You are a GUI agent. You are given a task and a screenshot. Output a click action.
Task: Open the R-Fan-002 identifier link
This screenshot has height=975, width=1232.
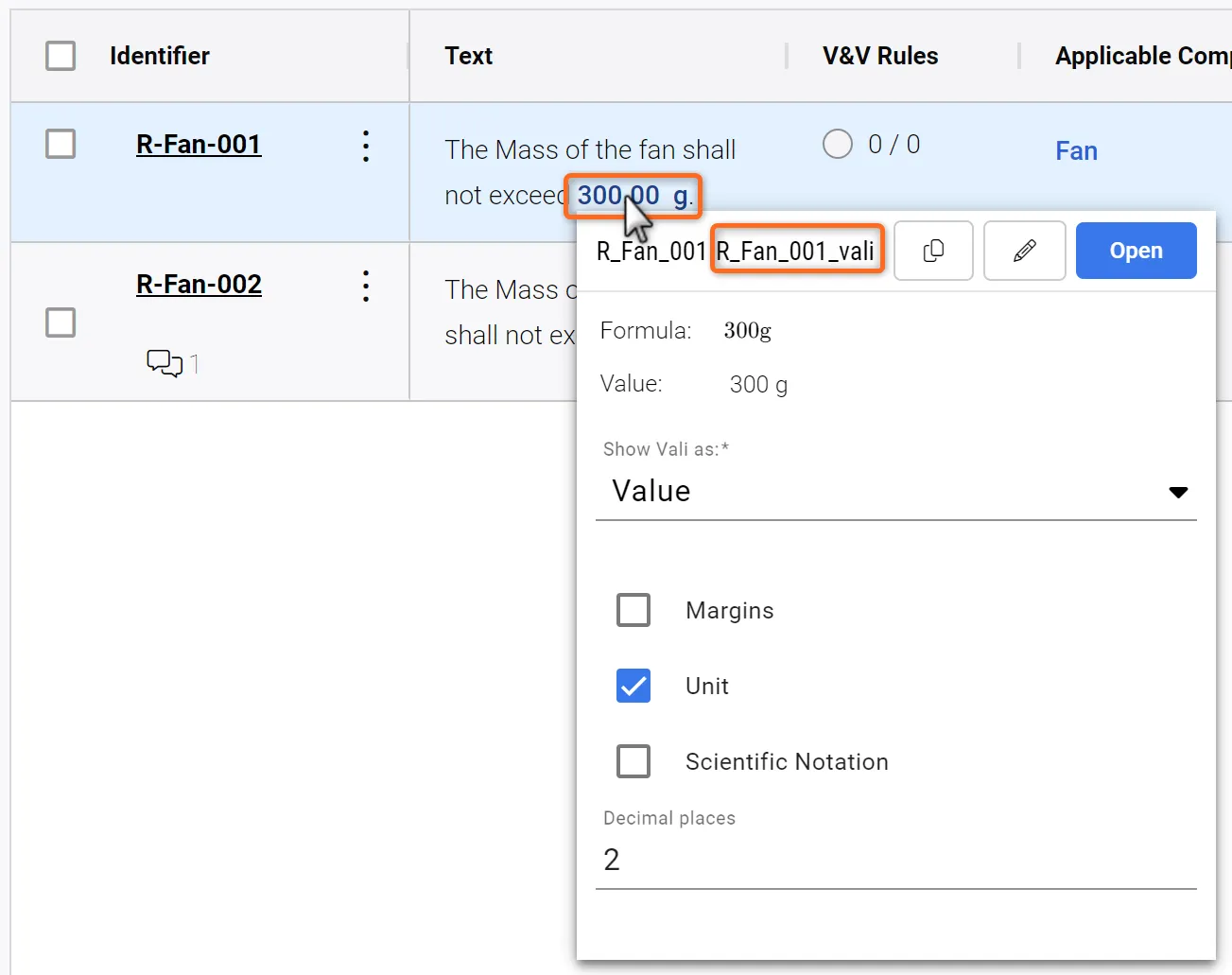[x=199, y=285]
